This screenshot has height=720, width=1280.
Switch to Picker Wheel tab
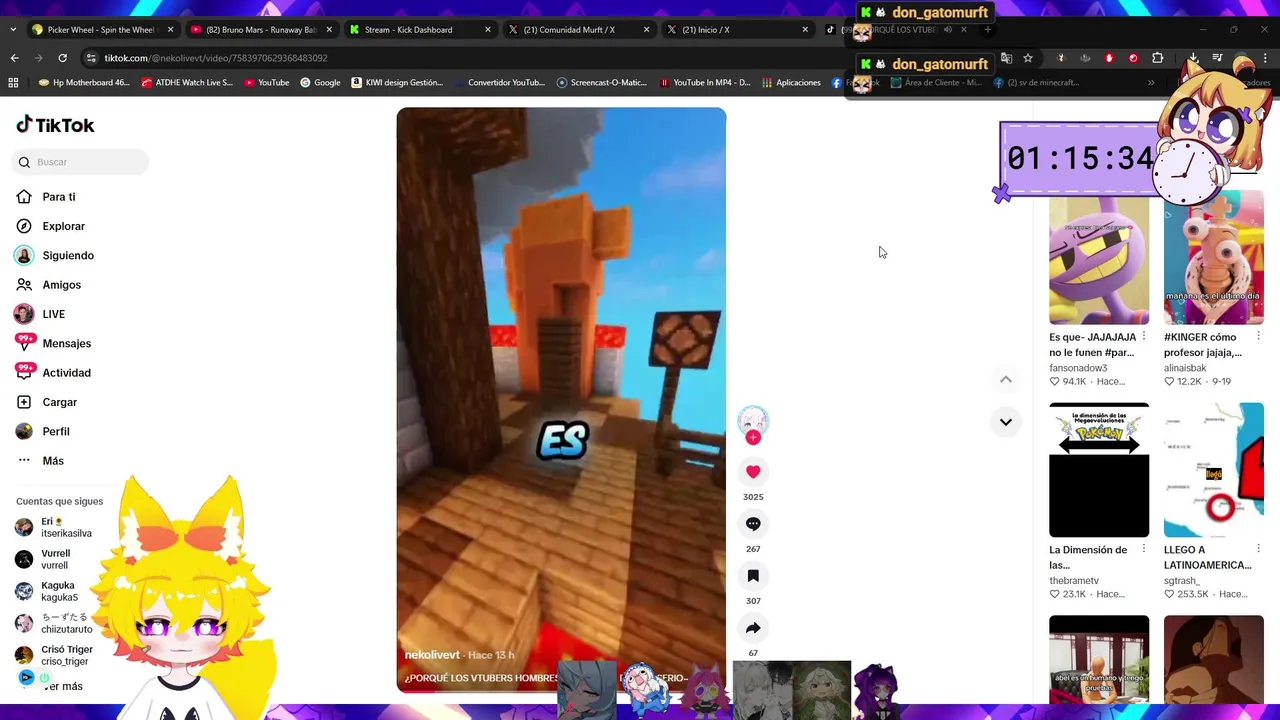103,30
